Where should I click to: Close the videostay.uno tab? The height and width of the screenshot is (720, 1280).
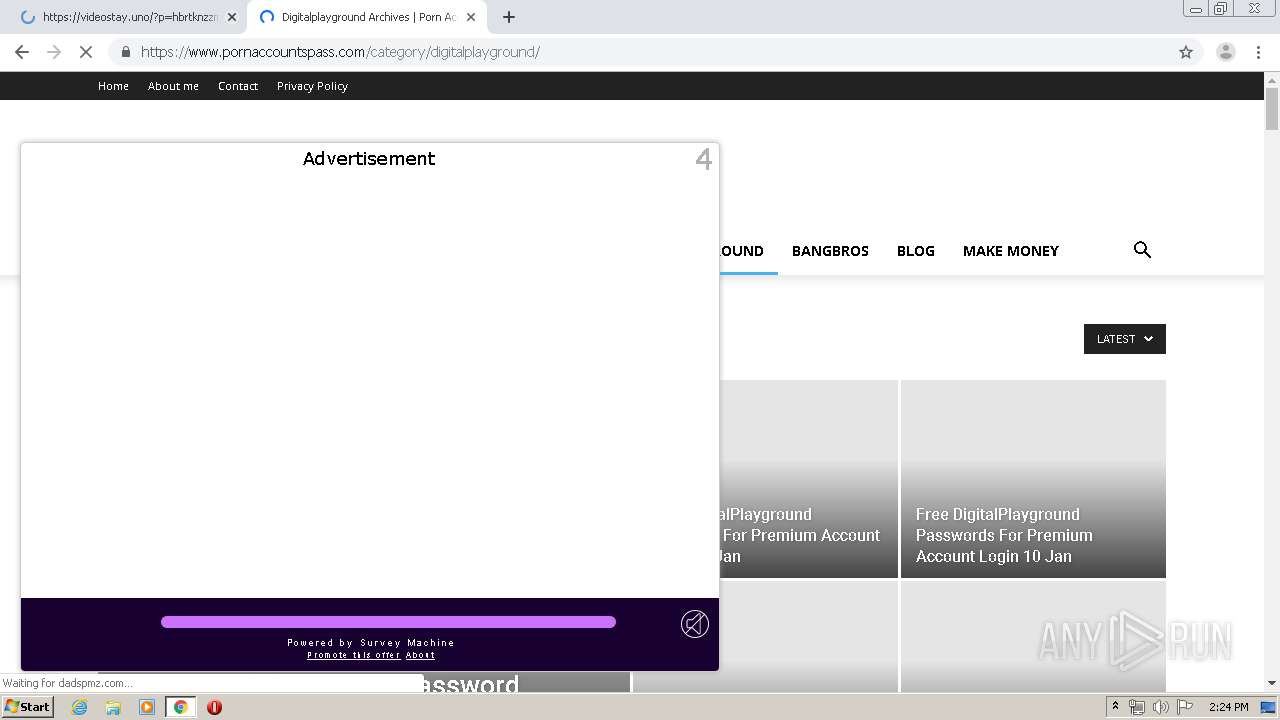[232, 17]
